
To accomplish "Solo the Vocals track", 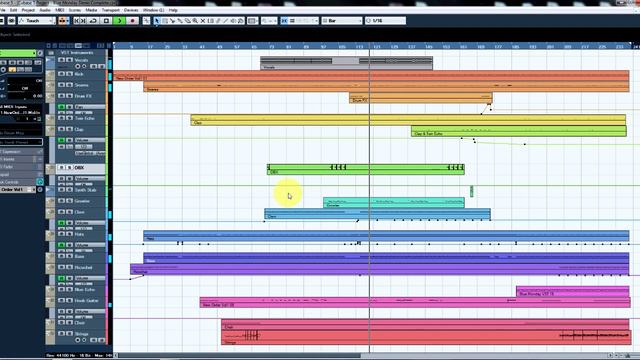I will (x=69, y=60).
